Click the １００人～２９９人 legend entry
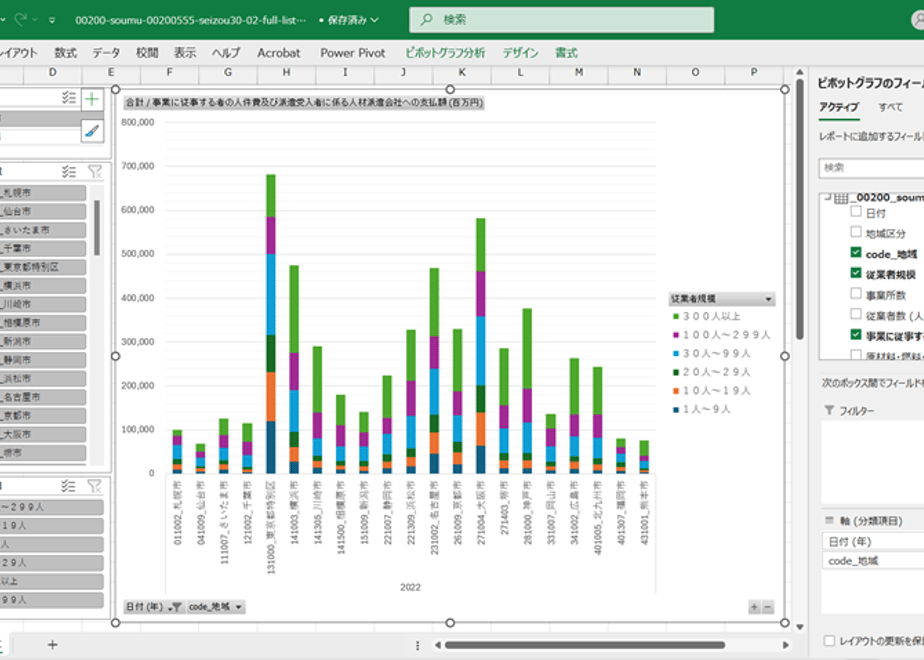The height and width of the screenshot is (660, 924). [722, 335]
